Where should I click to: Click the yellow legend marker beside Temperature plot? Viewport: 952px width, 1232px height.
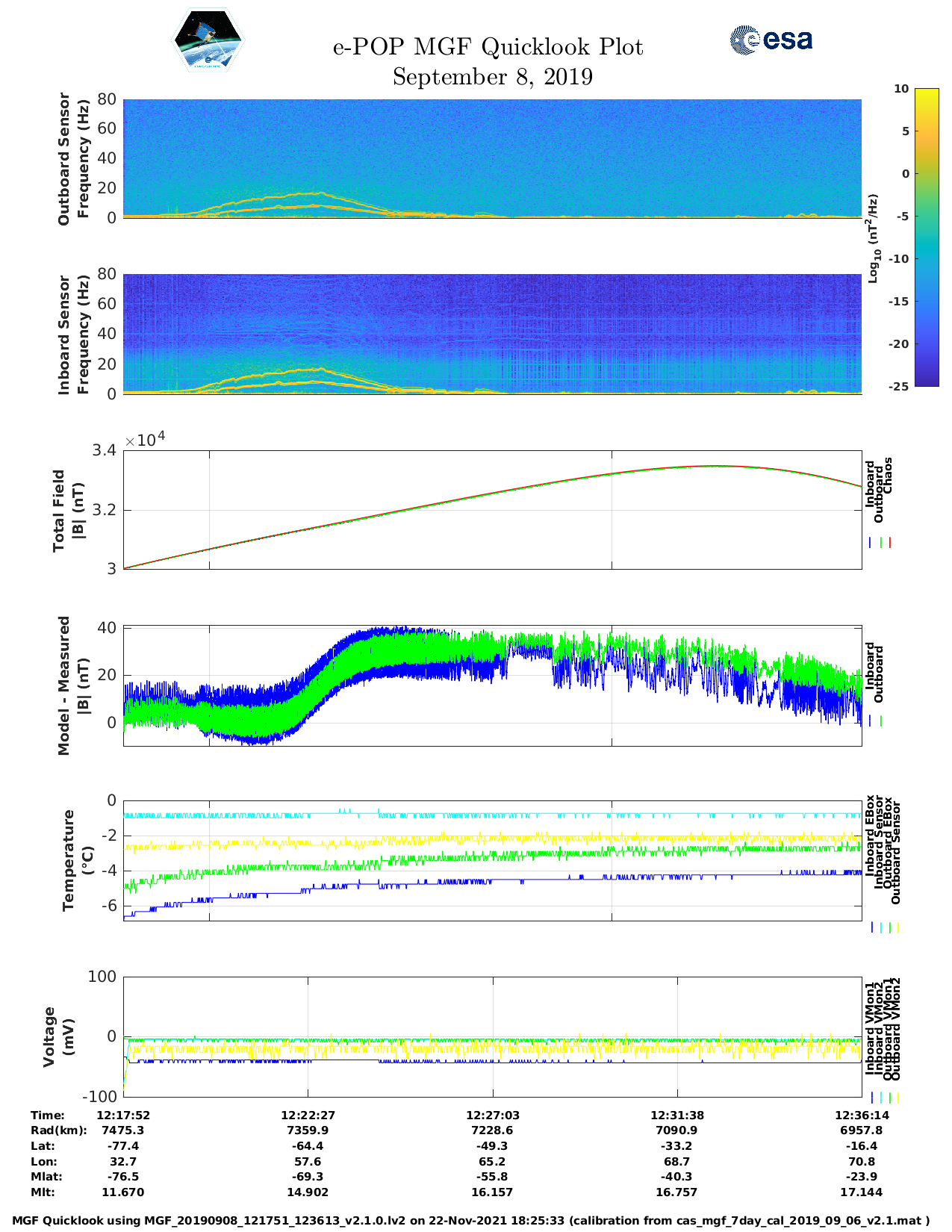tap(898, 927)
